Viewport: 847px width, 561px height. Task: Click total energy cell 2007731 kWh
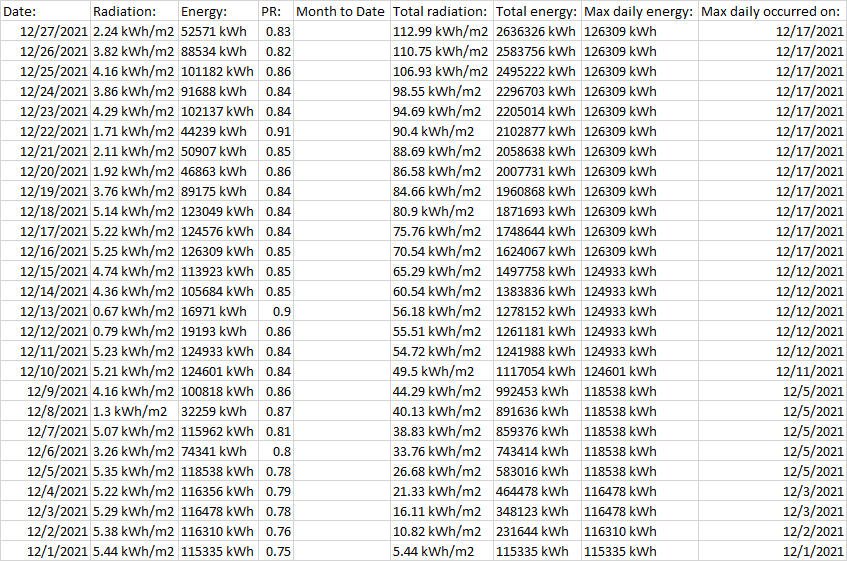(x=537, y=171)
